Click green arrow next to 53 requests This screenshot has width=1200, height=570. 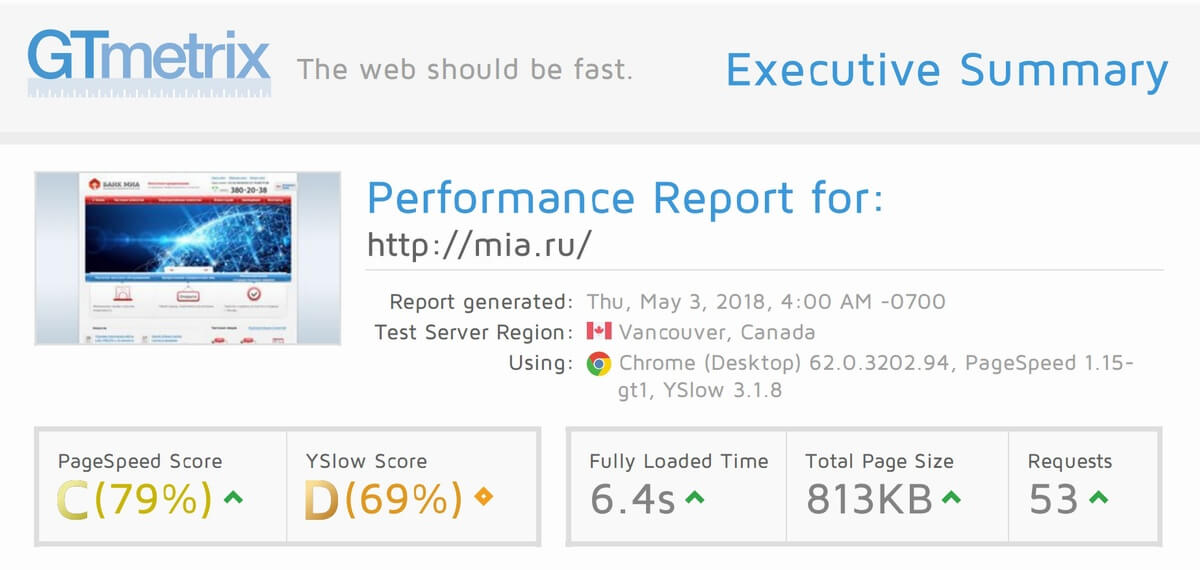coord(1098,497)
